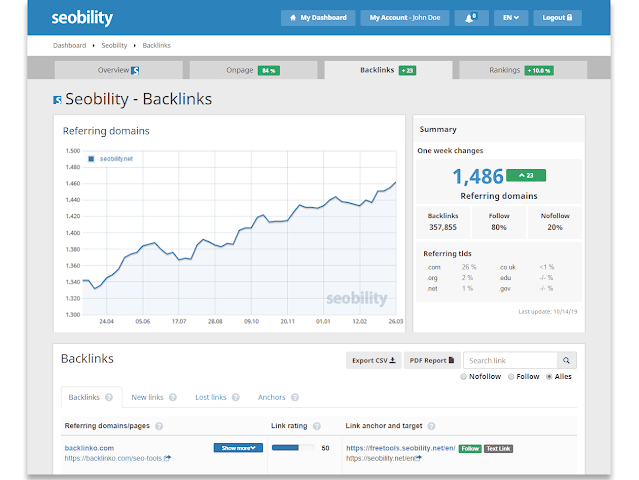Open the notifications bell icon
This screenshot has height=480, width=639.
point(471,18)
